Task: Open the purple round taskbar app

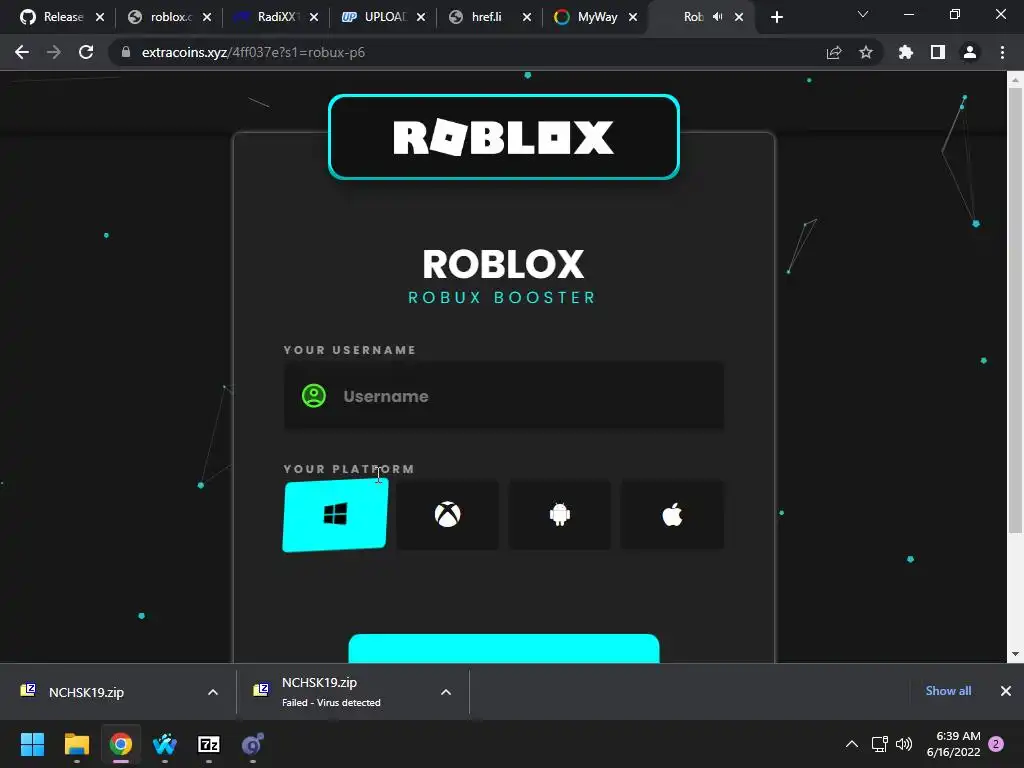Action: [253, 744]
